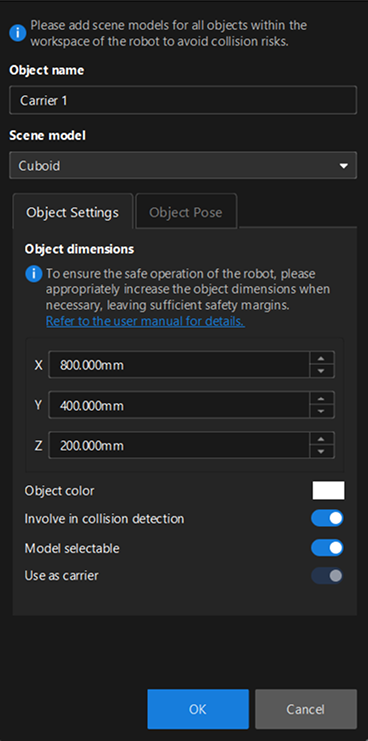Increase the Z dimension with up arrow
This screenshot has height=741, width=368.
[322, 439]
